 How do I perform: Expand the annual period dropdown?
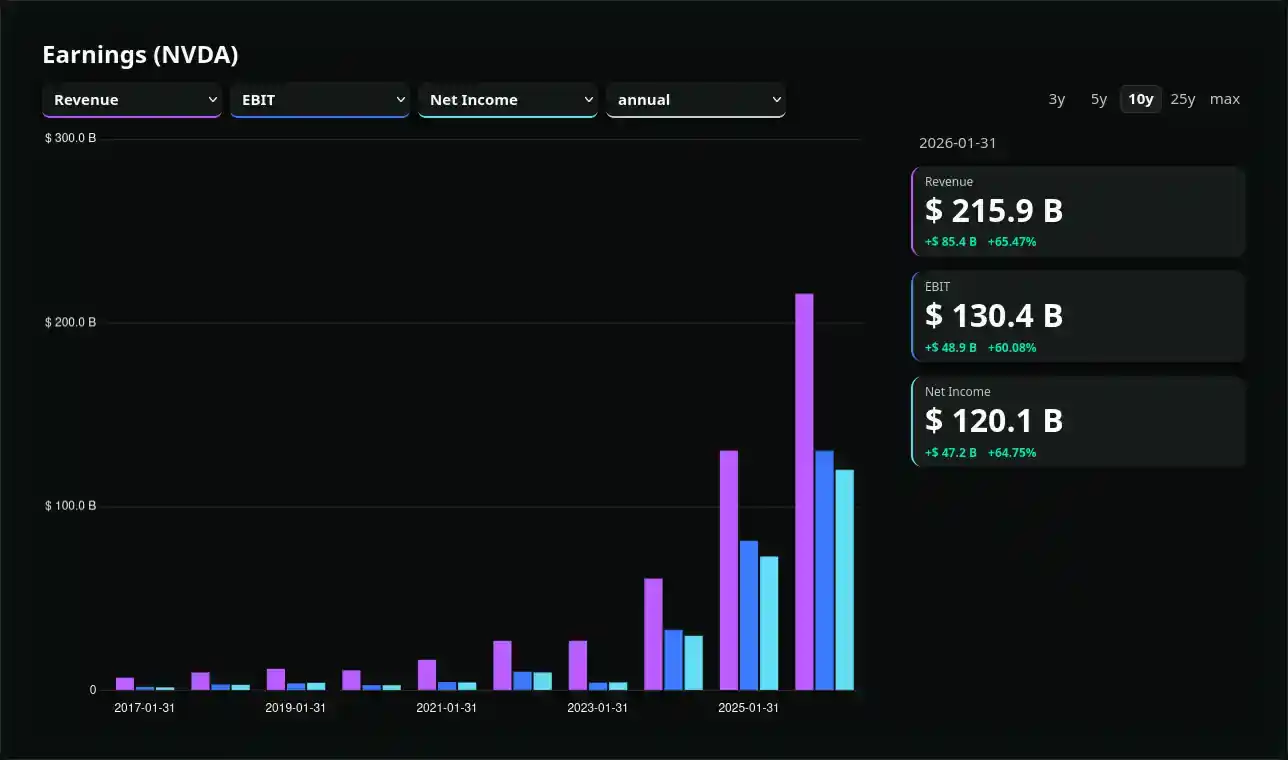point(695,100)
